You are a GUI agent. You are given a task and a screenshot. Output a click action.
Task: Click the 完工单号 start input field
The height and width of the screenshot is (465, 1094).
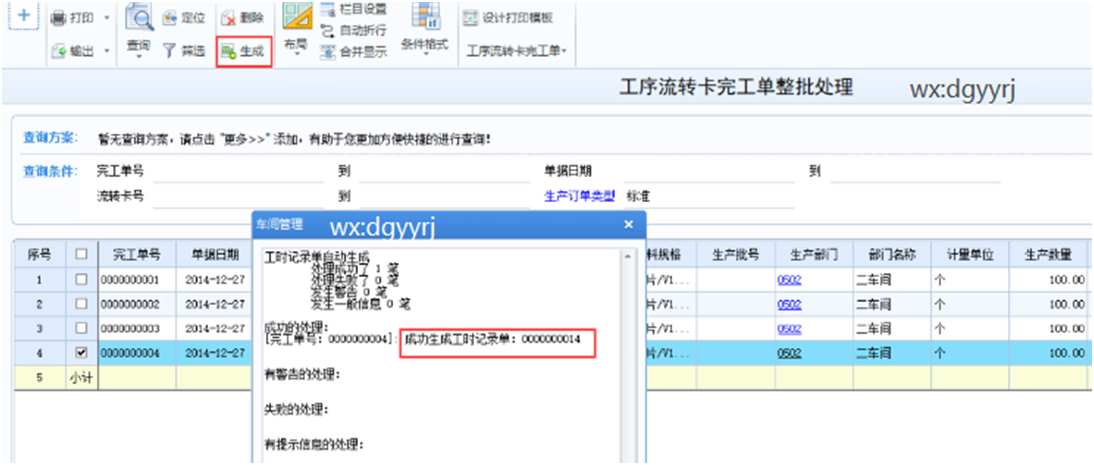237,171
